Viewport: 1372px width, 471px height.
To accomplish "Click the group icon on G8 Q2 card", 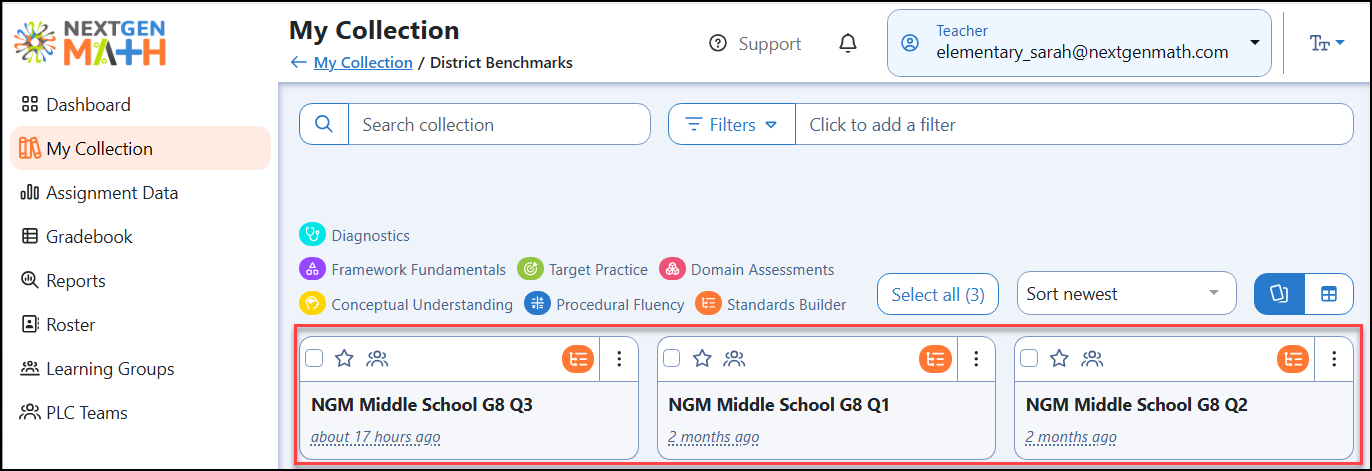I will coord(1093,358).
